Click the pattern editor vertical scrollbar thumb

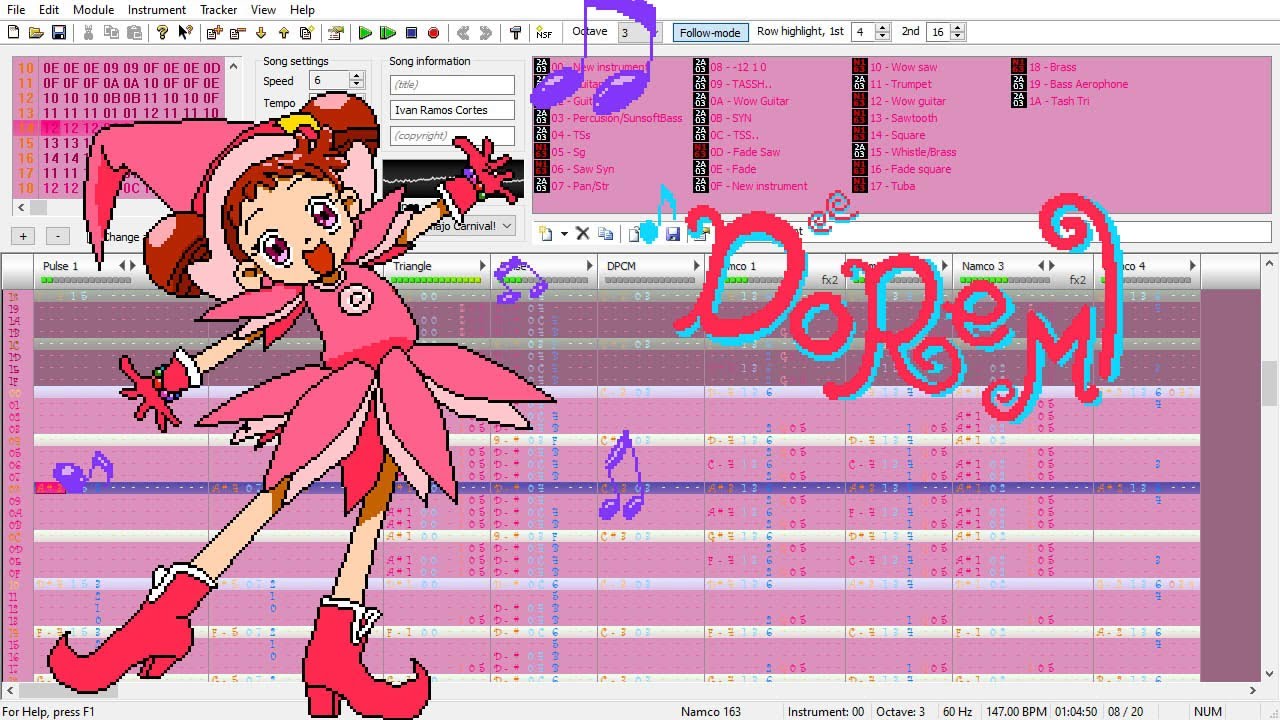pyautogui.click(x=1270, y=384)
